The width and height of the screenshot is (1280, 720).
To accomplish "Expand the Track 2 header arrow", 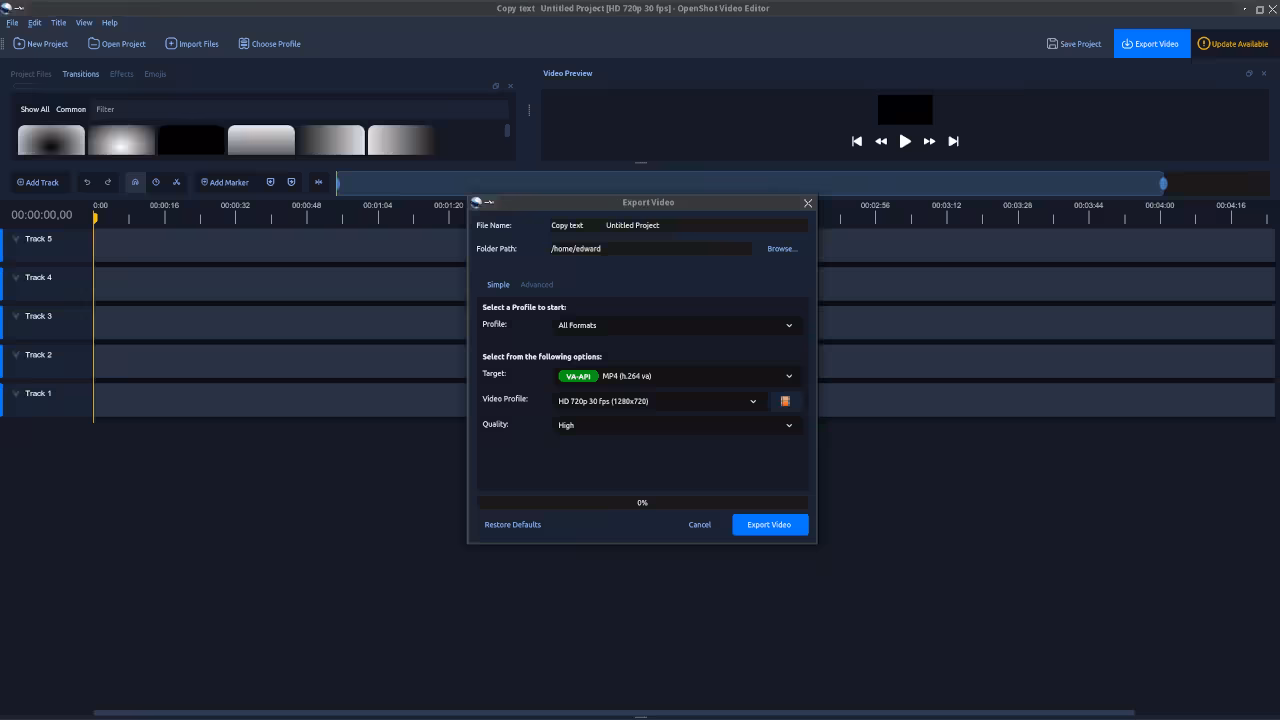I will 15,355.
